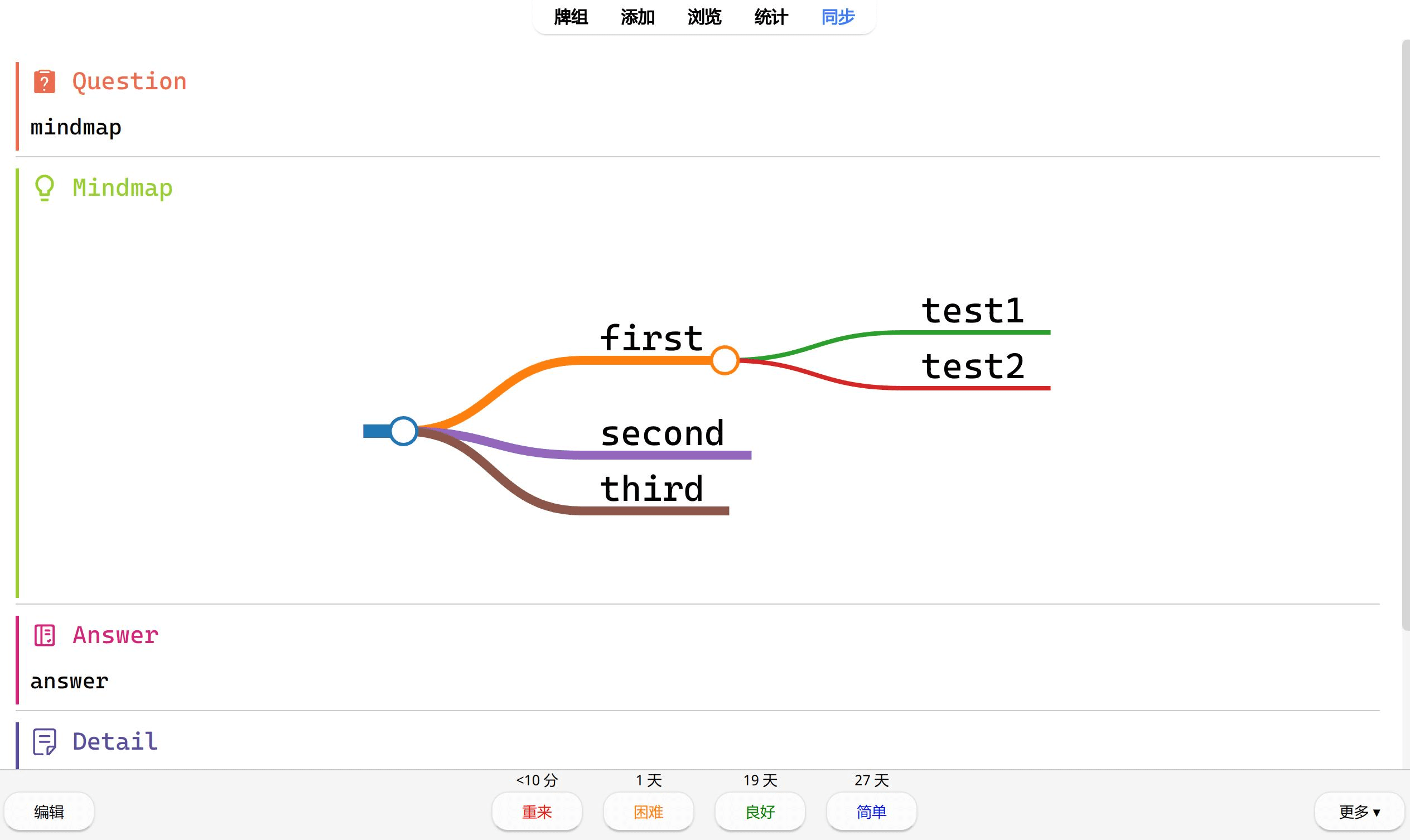The height and width of the screenshot is (840, 1410).
Task: Click the Detail note icon
Action: [44, 741]
